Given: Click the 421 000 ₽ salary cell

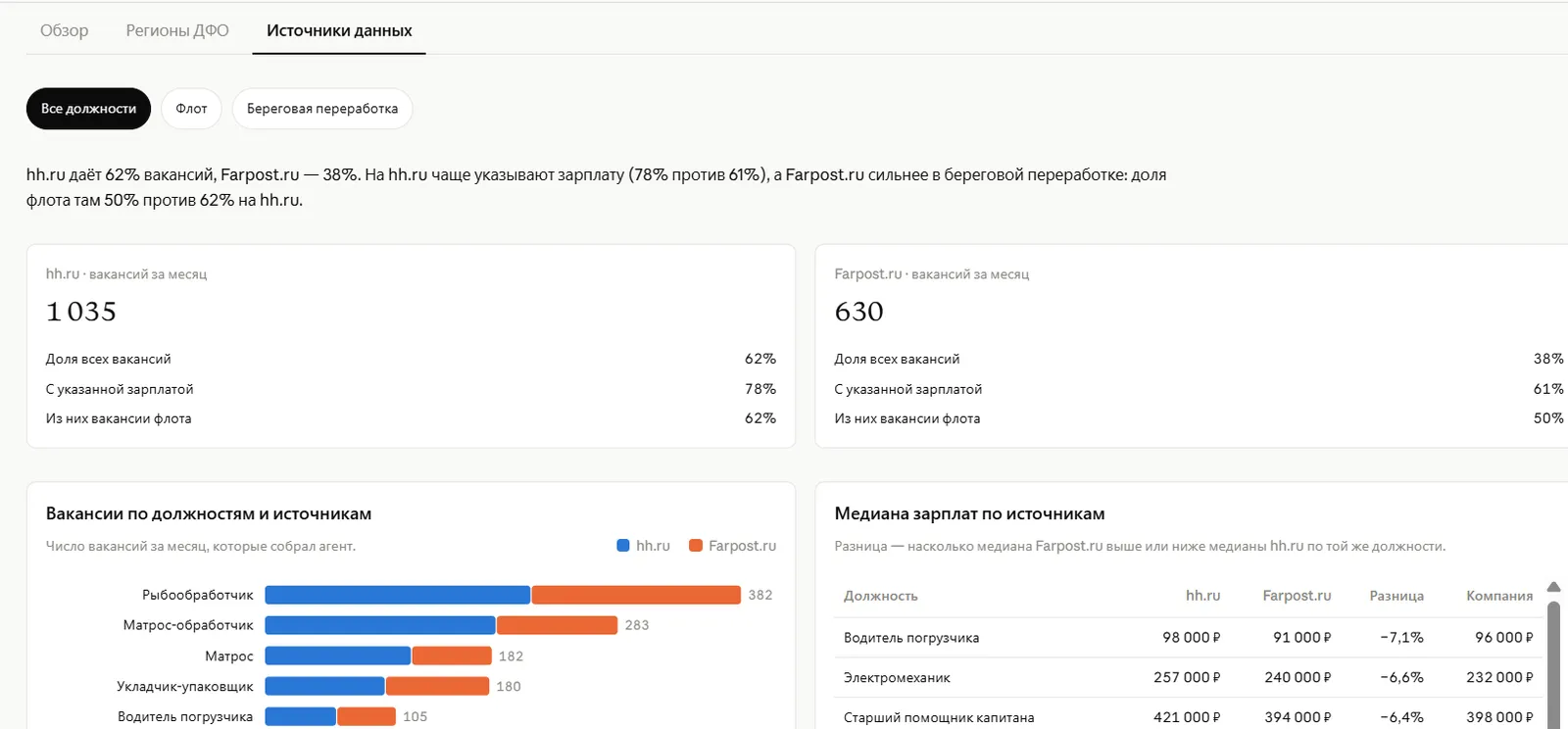Looking at the screenshot, I should (x=1187, y=717).
